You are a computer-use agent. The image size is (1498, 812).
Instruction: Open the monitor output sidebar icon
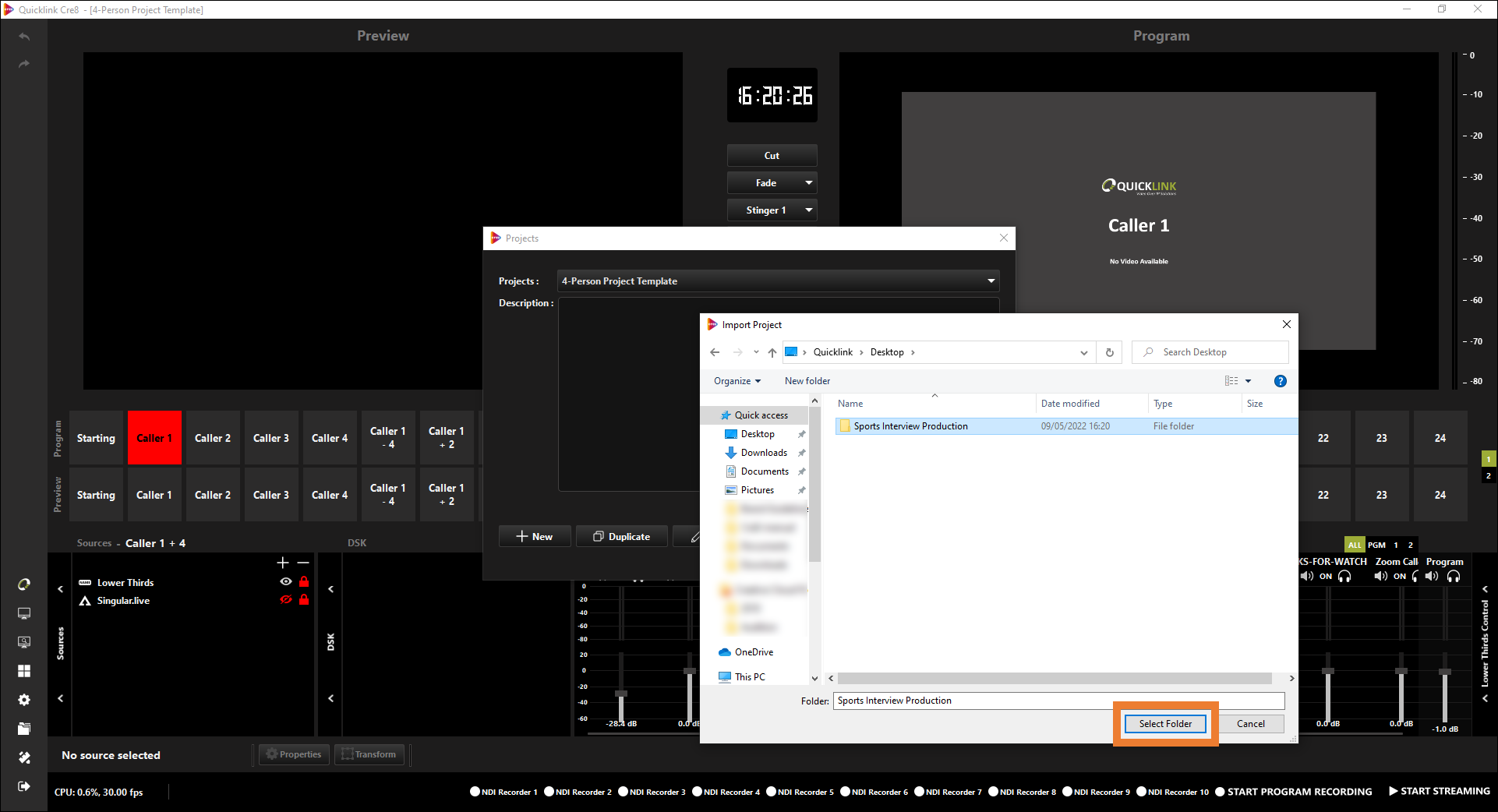click(x=24, y=613)
